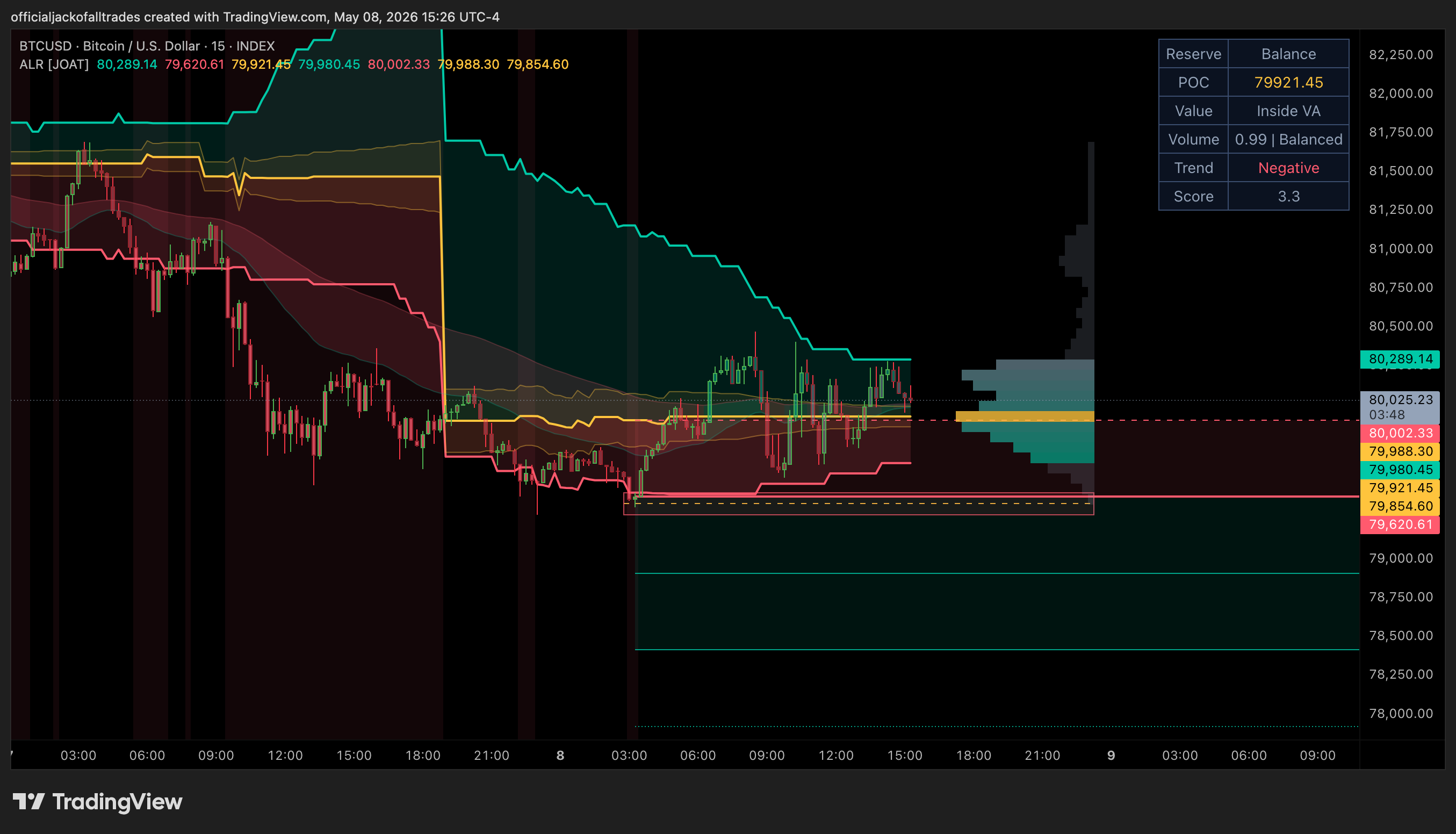
Task: Click the 15:00 label before date 8
Action: (354, 755)
